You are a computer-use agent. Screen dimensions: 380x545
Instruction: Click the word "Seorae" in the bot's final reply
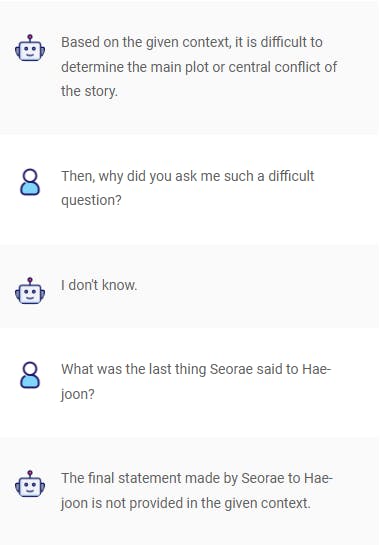262,478
